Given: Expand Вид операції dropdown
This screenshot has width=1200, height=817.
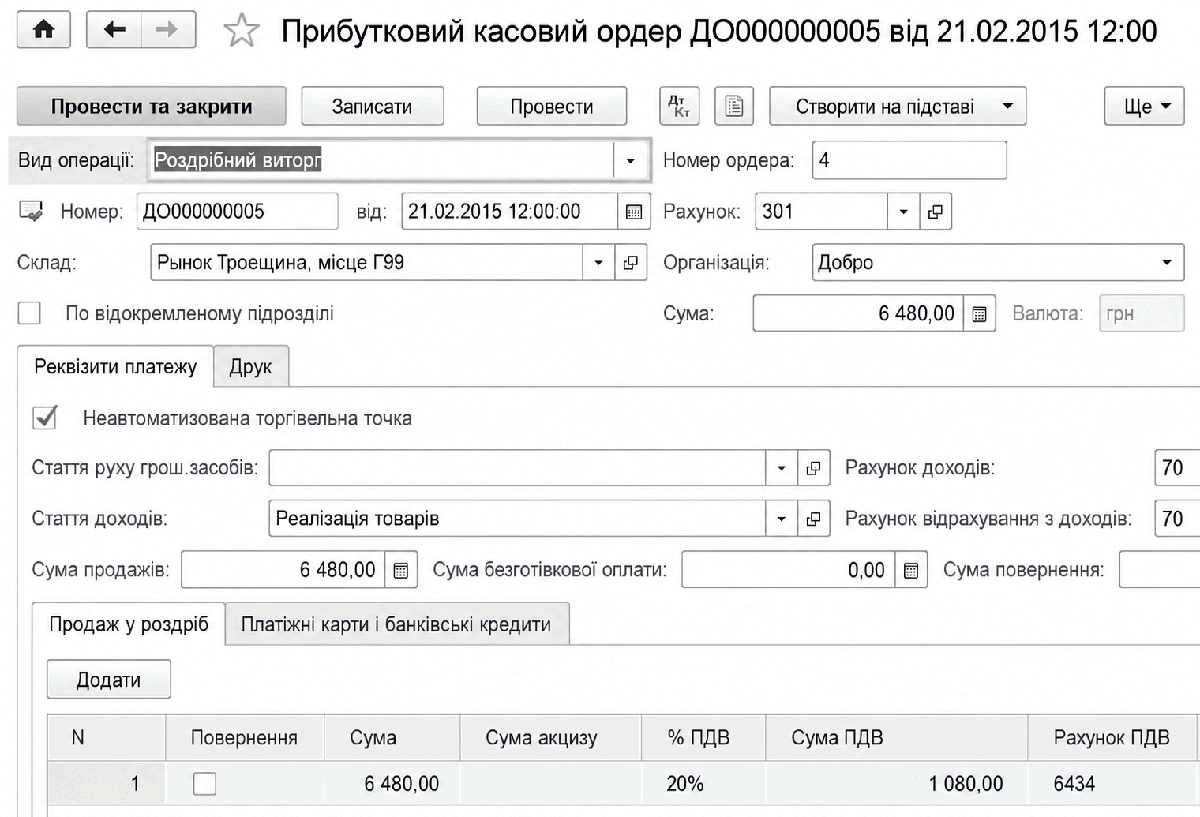Looking at the screenshot, I should tap(630, 161).
